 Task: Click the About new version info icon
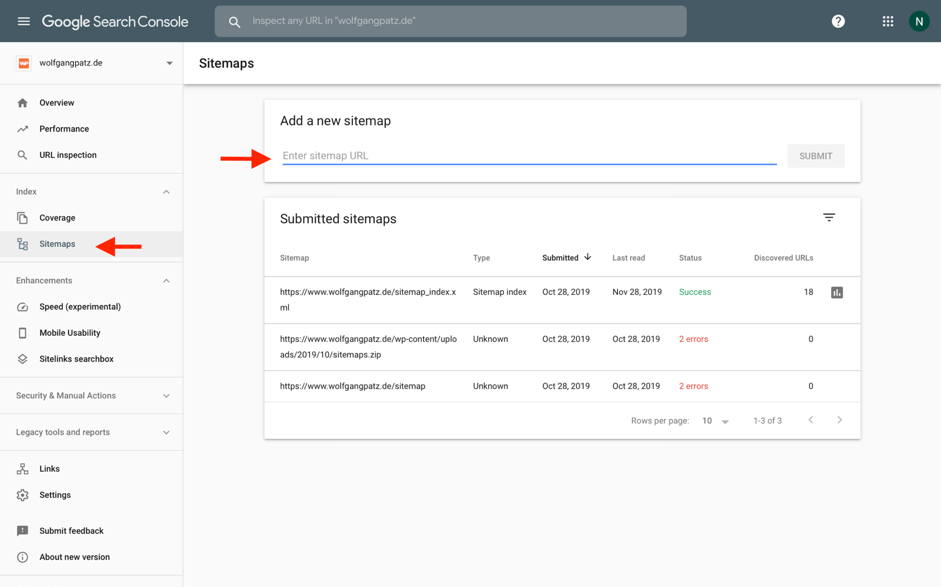click(22, 557)
